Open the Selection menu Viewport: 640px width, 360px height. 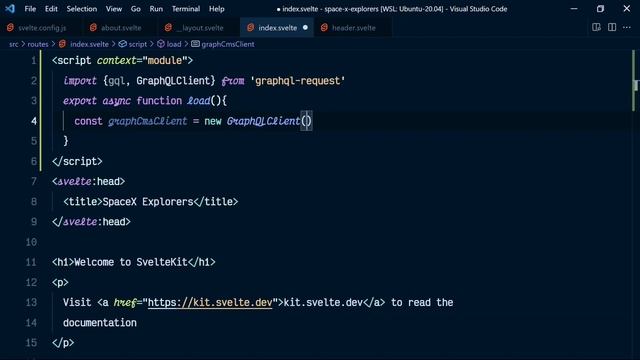[82, 9]
